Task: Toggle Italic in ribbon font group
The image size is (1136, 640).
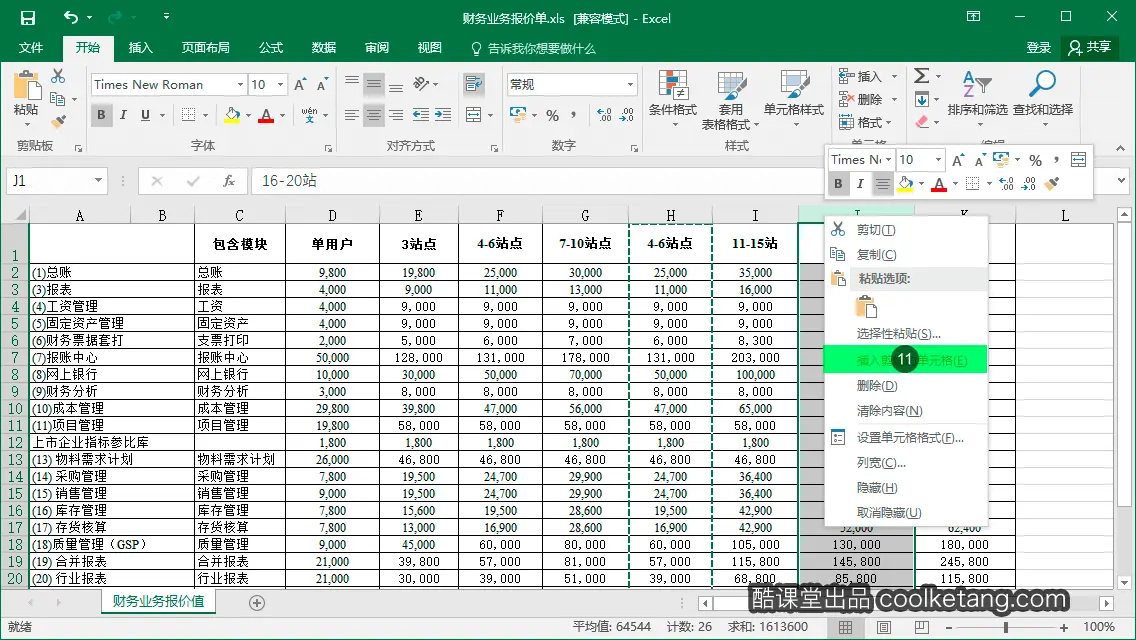Action: click(x=123, y=115)
